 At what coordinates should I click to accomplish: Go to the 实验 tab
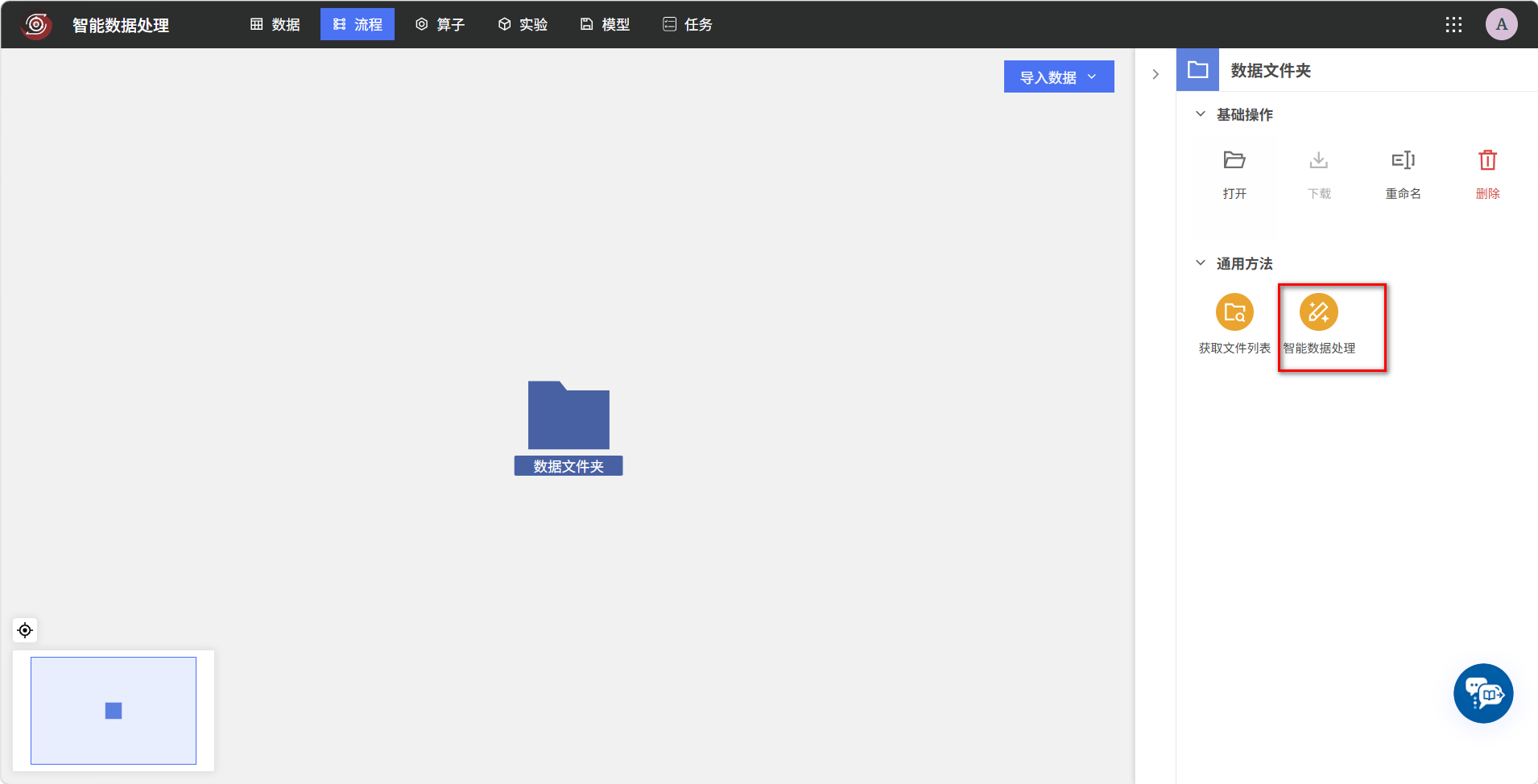[523, 24]
